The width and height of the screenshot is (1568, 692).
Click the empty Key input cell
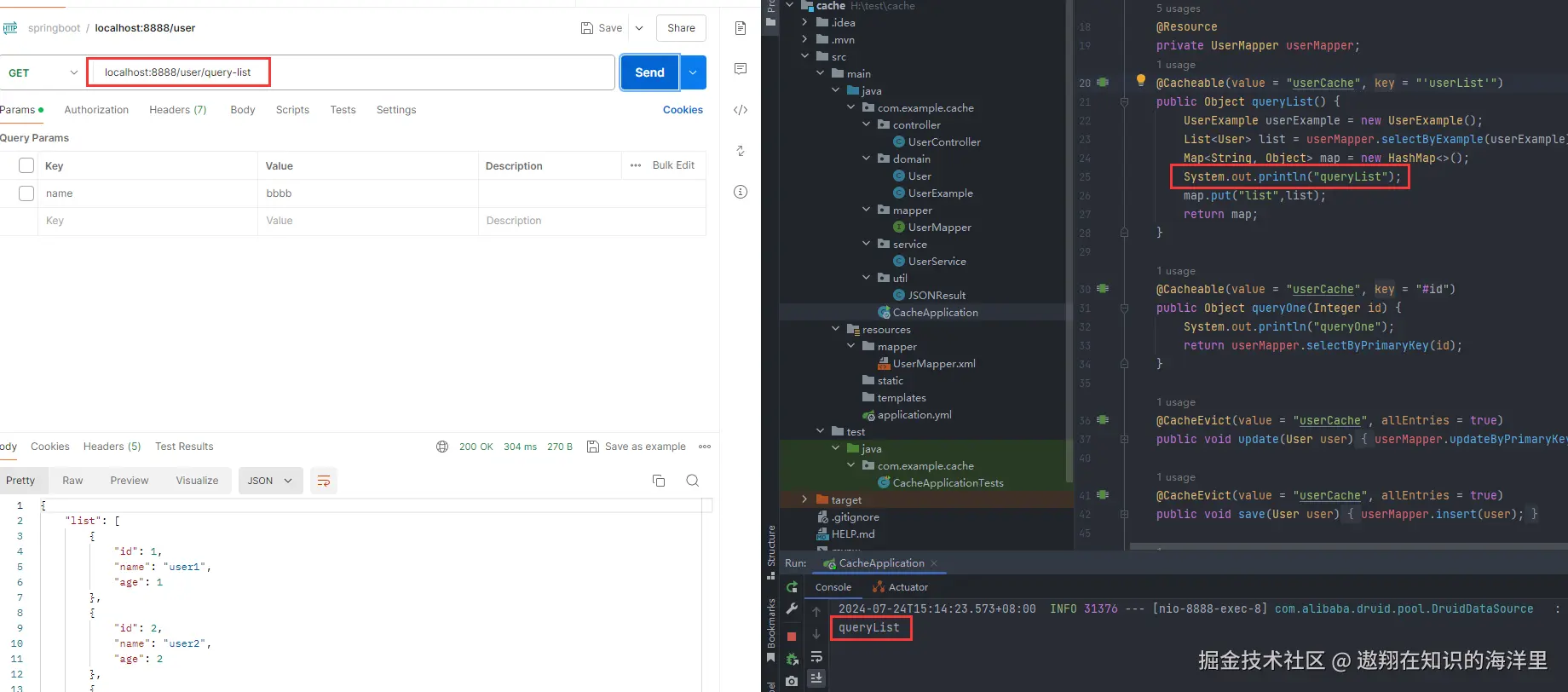(147, 221)
